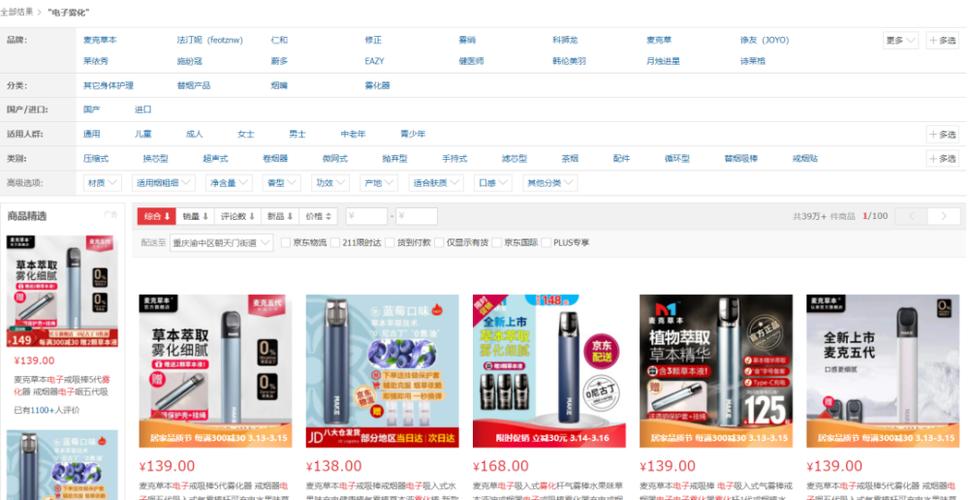
Task: Filter by brand 诤友 (JOYO)
Action: click(x=764, y=40)
